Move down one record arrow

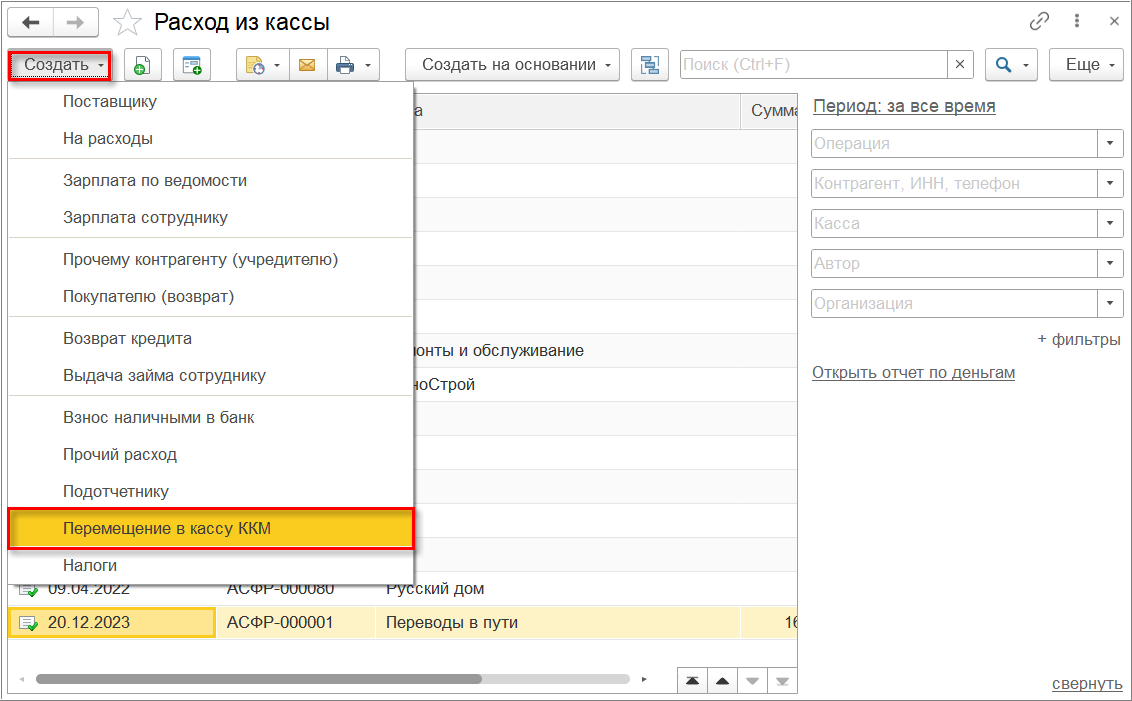752,681
